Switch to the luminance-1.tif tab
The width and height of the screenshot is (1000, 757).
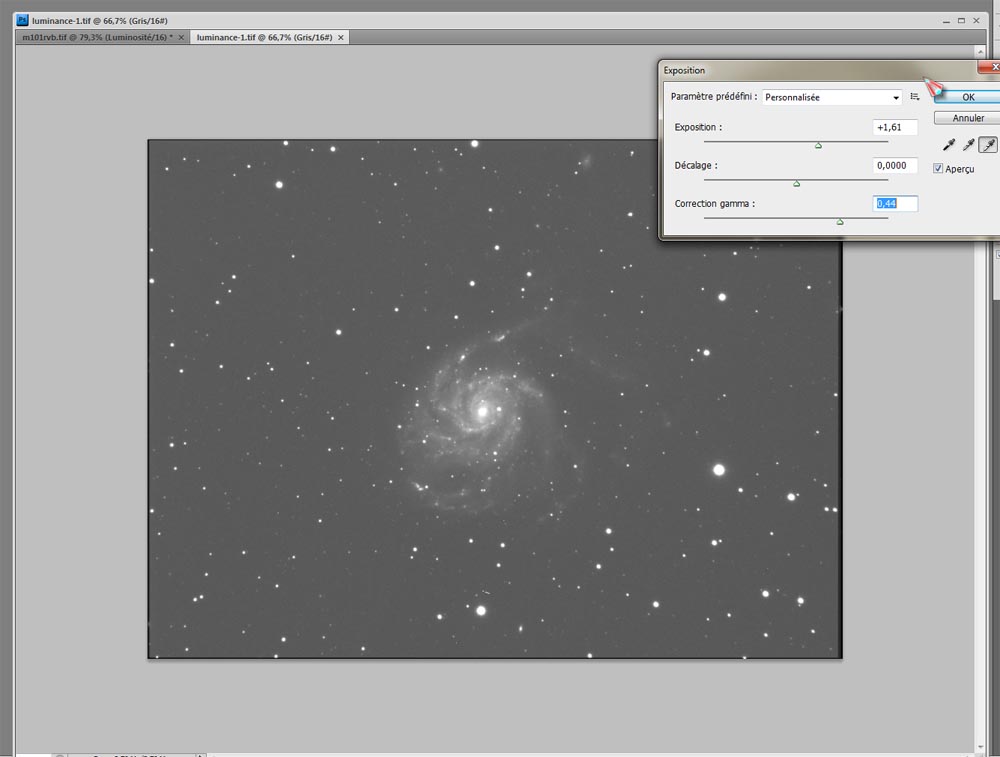[x=264, y=37]
